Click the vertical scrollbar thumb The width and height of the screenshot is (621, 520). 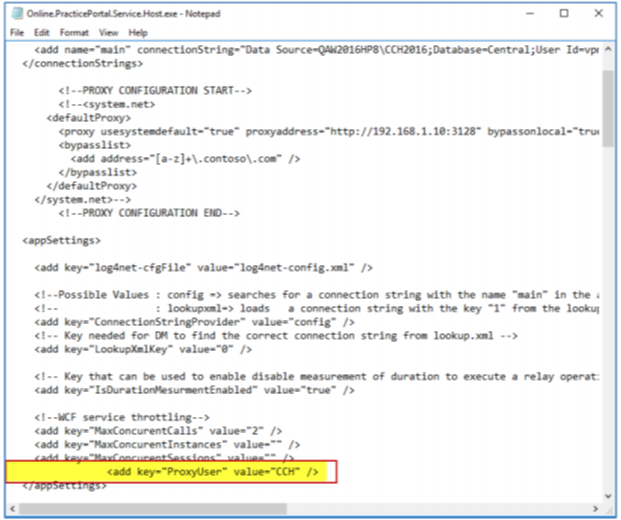[608, 109]
